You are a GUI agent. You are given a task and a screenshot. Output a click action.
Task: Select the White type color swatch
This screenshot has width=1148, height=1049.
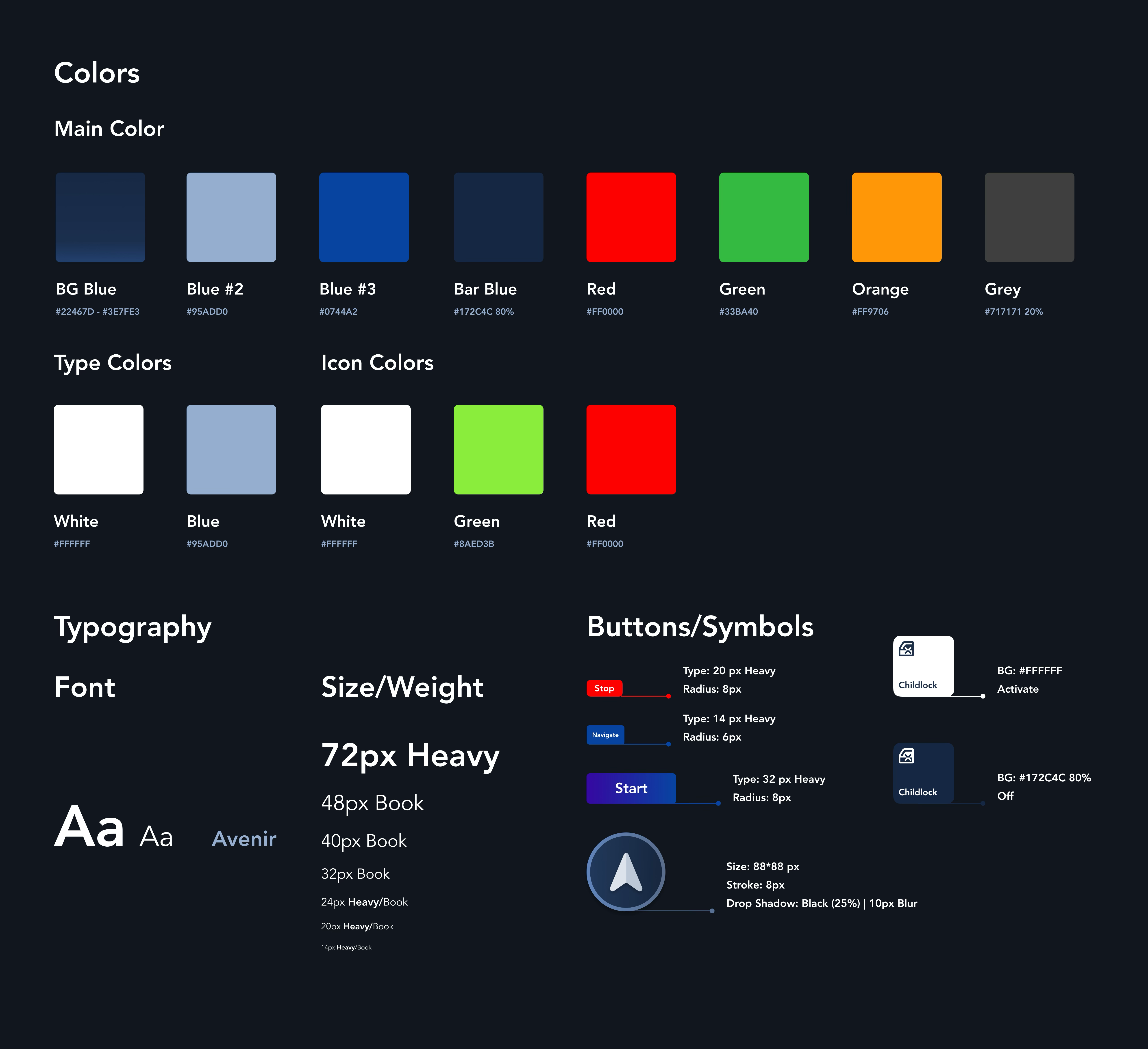point(98,450)
